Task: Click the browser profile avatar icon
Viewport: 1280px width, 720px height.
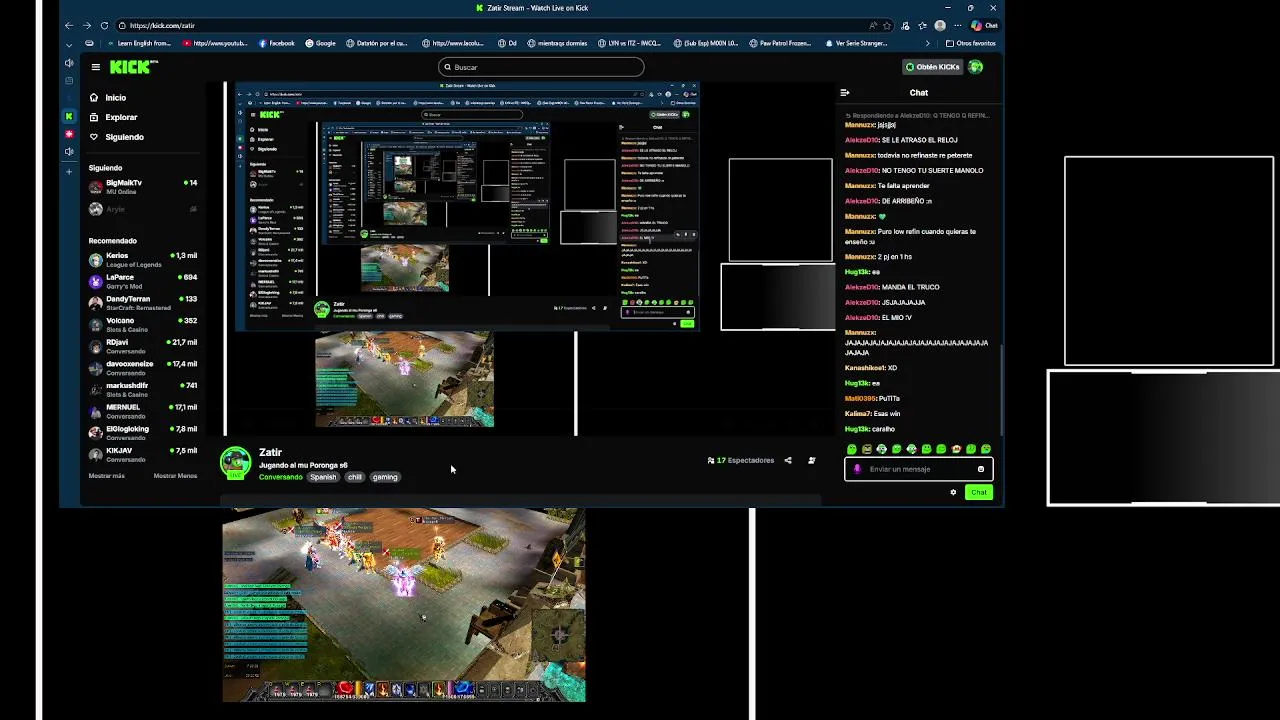Action: (x=940, y=25)
